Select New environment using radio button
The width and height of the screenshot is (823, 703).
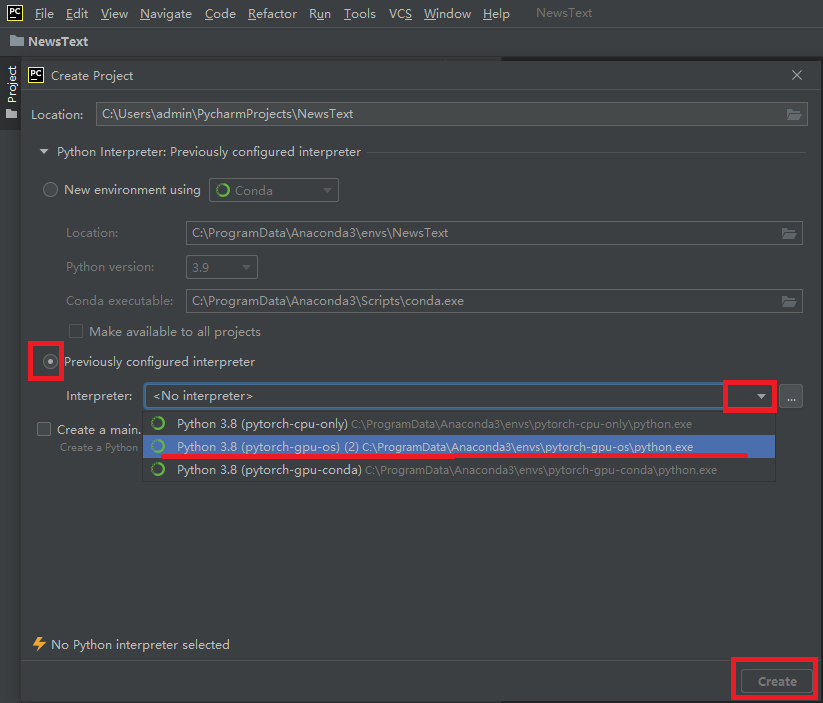pos(50,190)
